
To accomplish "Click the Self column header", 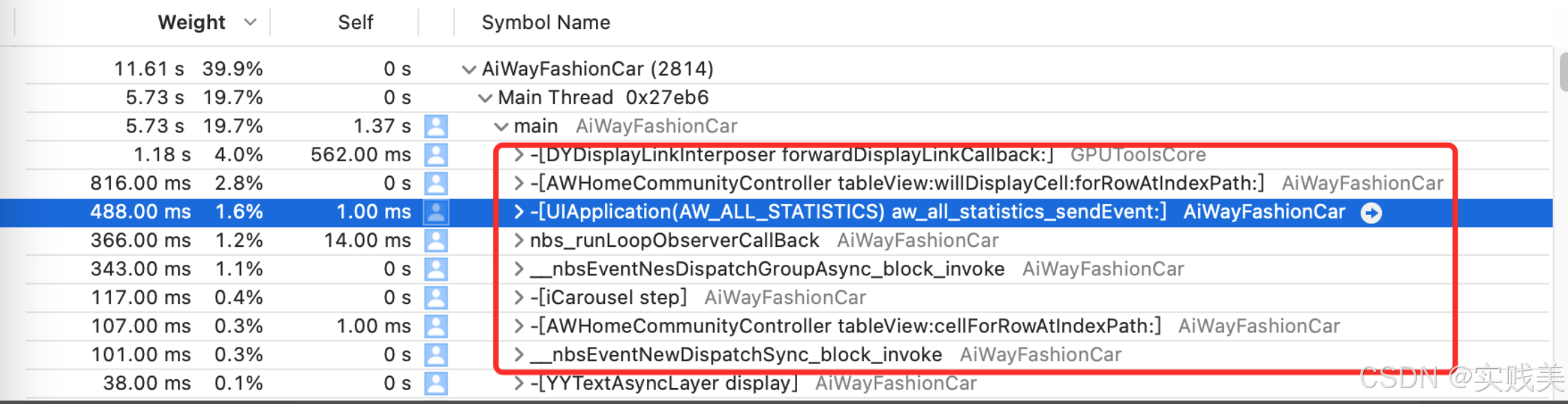I will point(355,21).
